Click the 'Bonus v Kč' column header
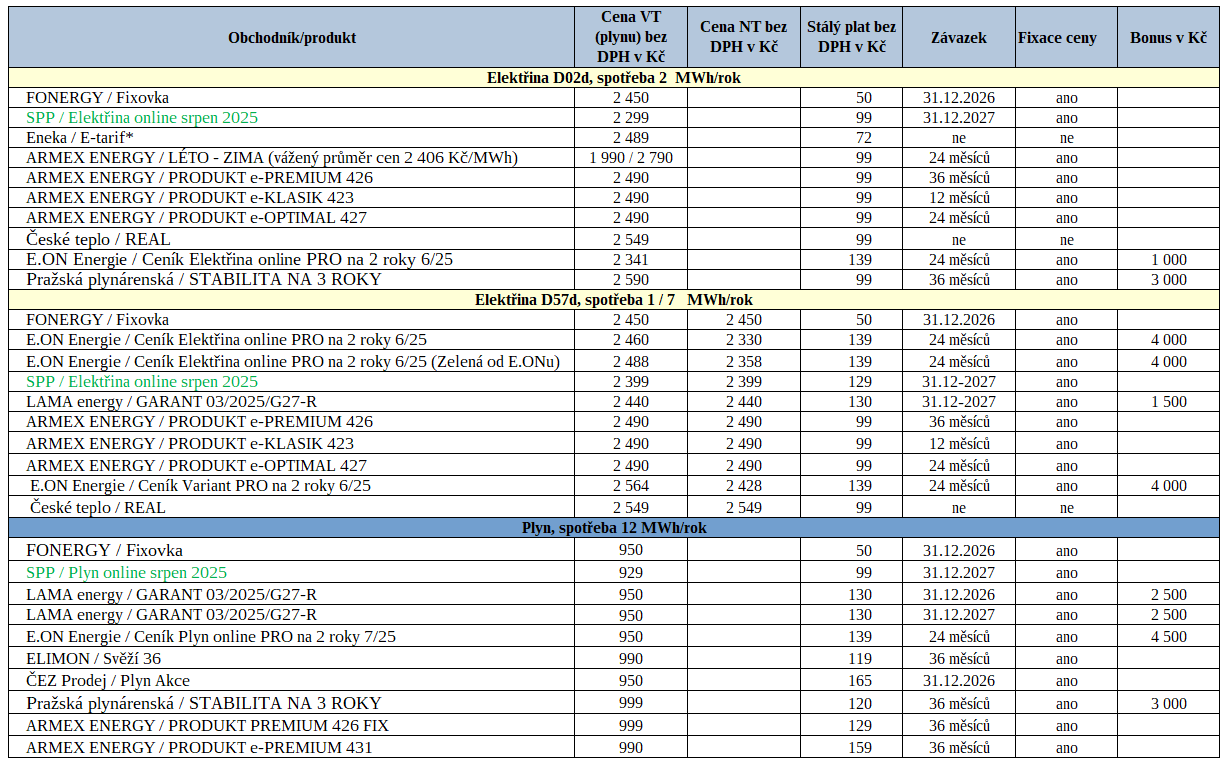This screenshot has height=768, width=1225. click(1168, 38)
